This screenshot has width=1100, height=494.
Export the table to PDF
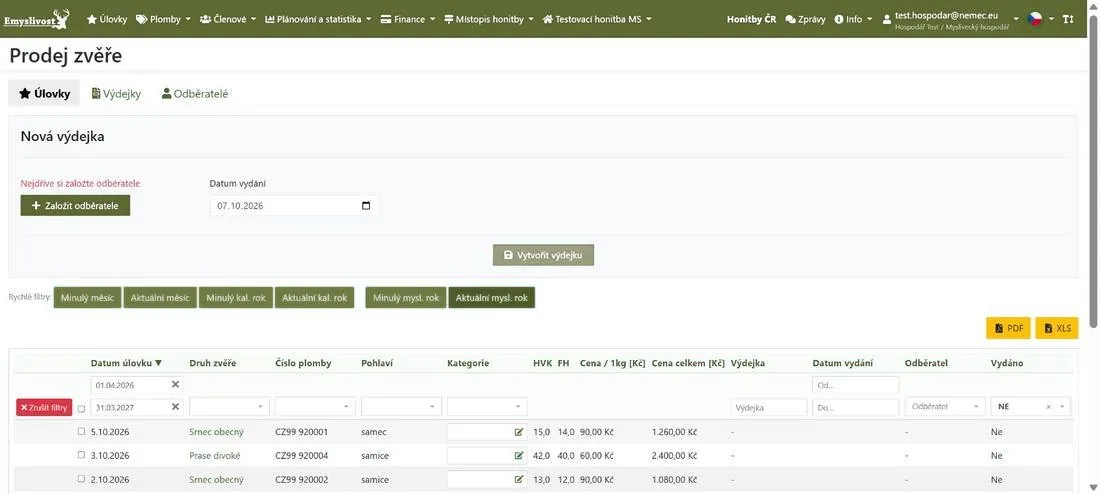[x=1008, y=328]
